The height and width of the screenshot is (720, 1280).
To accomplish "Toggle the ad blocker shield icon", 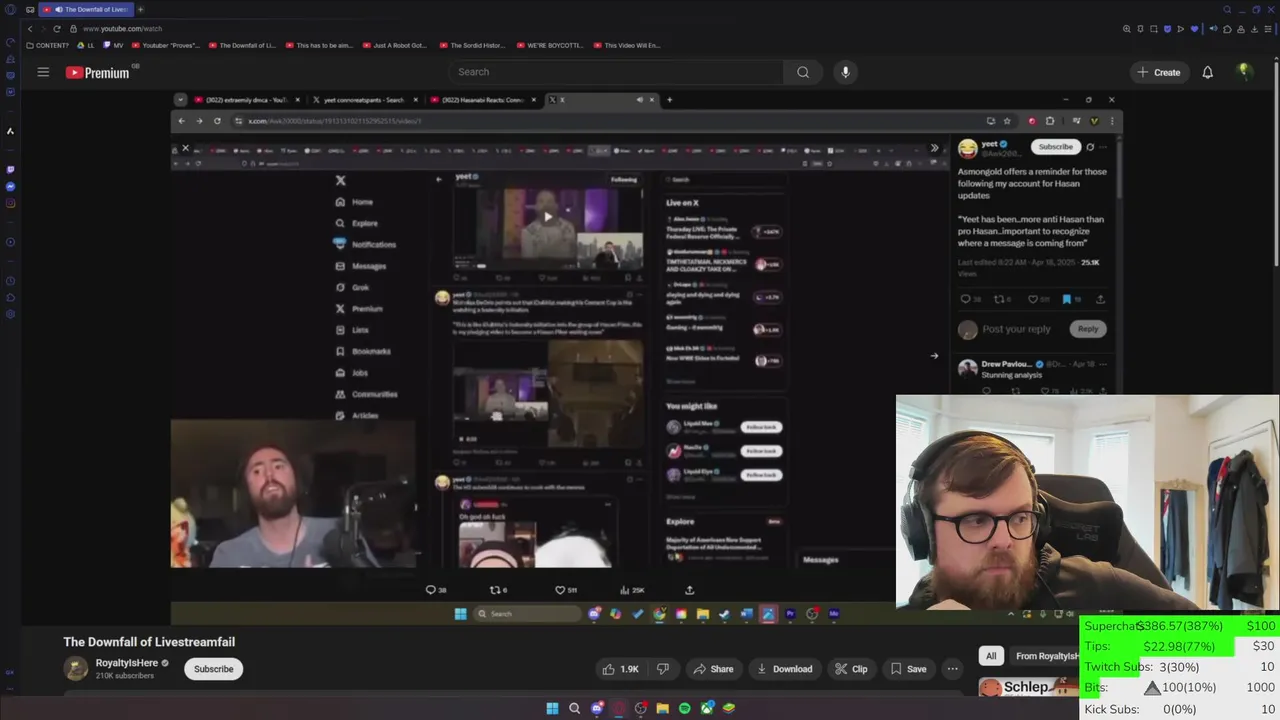I will pyautogui.click(x=1167, y=29).
